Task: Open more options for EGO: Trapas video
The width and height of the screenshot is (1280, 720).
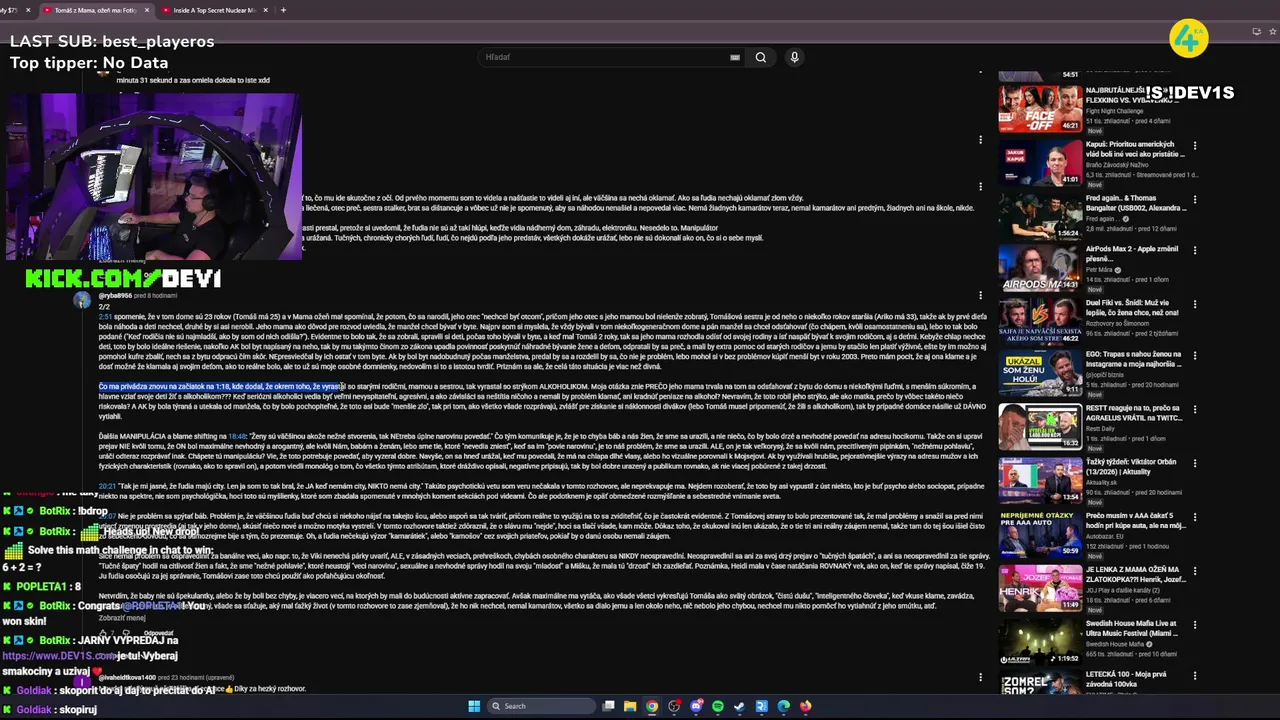Action: (x=1194, y=356)
